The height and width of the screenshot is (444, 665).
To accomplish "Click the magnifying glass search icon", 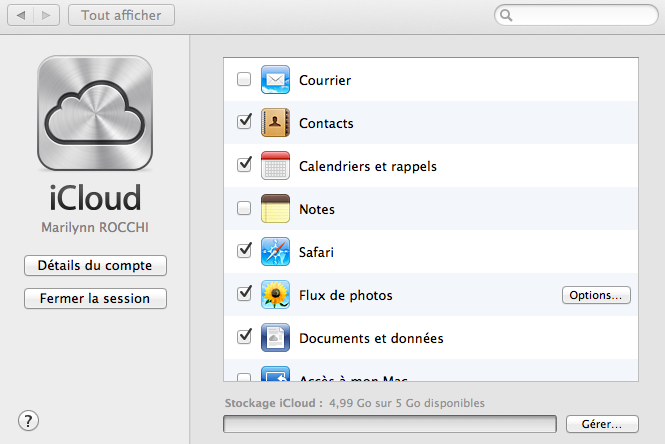I will tap(506, 15).
